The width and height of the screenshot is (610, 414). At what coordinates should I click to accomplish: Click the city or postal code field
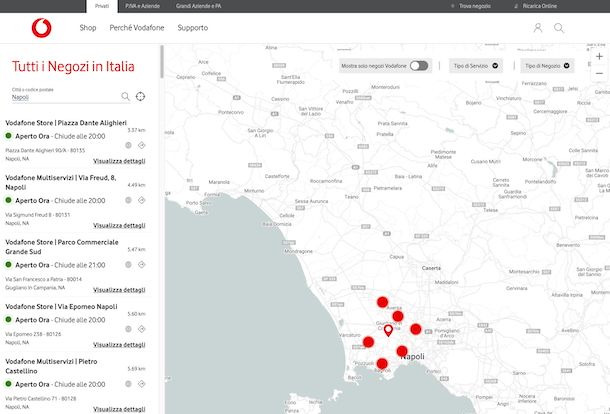click(x=62, y=98)
